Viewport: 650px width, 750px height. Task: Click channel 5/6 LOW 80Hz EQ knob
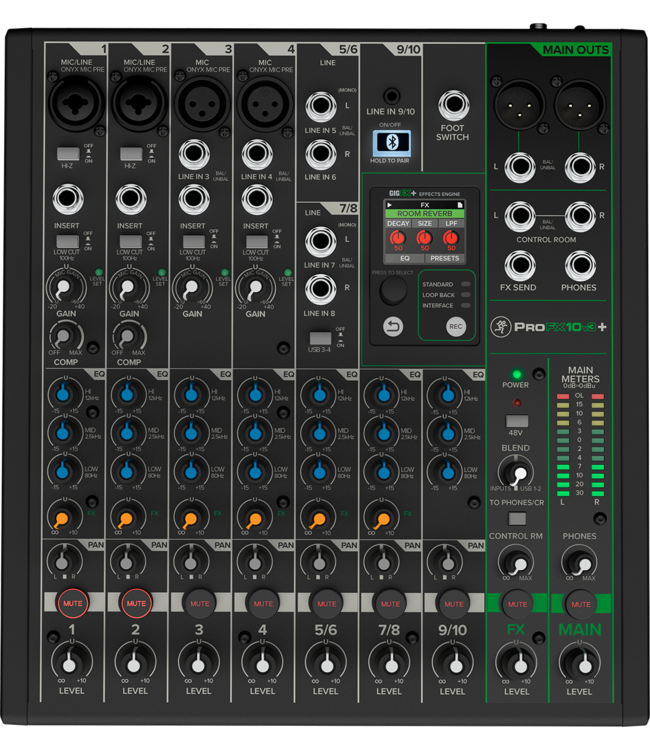319,472
